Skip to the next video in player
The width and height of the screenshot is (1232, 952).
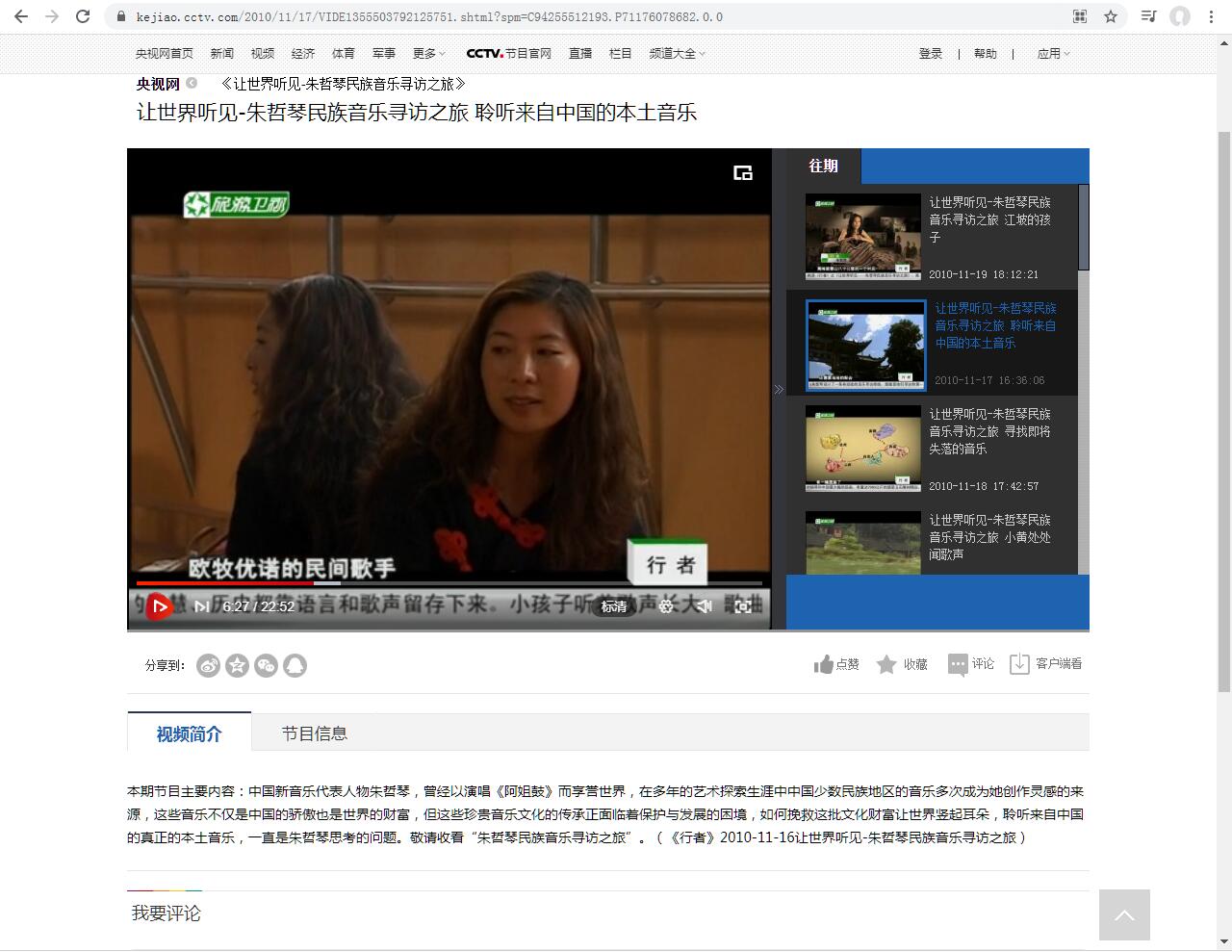pyautogui.click(x=201, y=606)
